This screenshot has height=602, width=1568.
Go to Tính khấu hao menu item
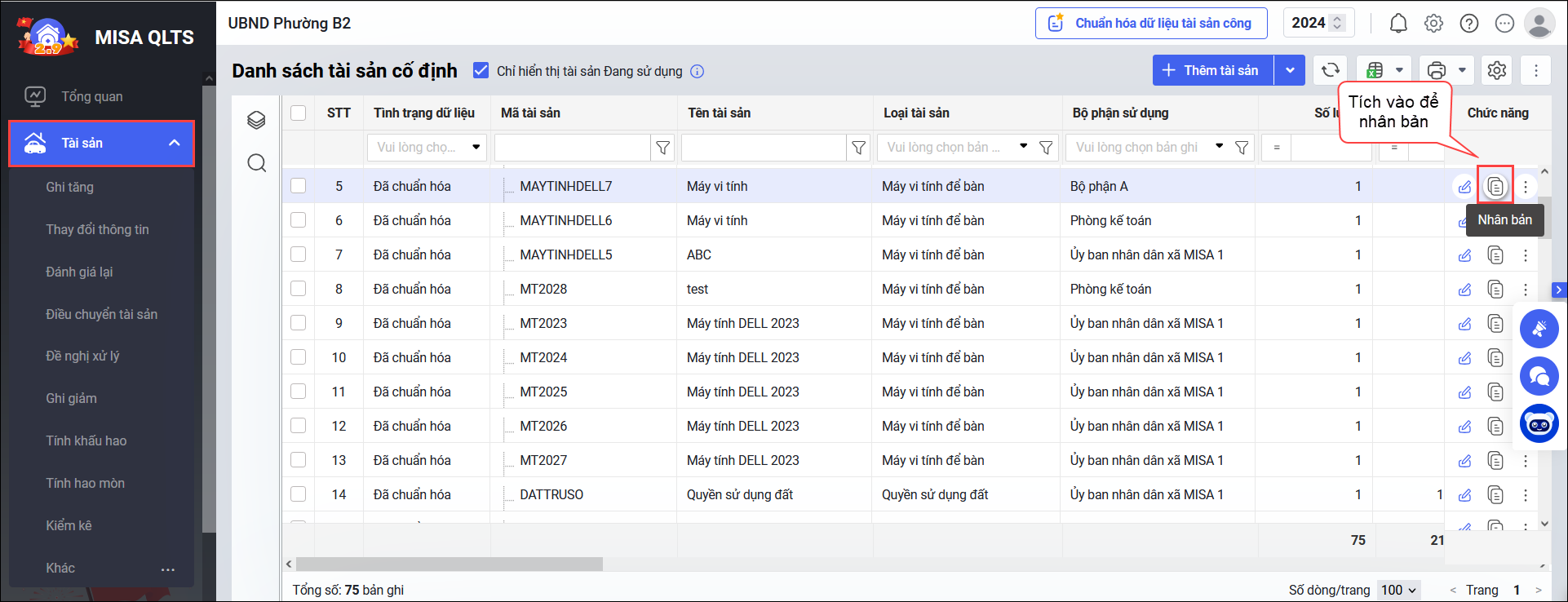[x=86, y=440]
